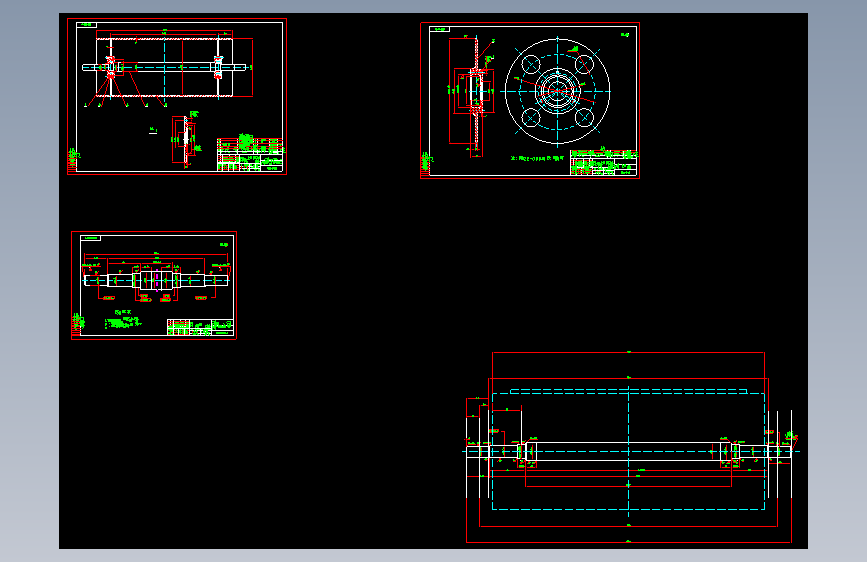Click the green note text below the flange view
The height and width of the screenshot is (562, 867).
[537, 158]
